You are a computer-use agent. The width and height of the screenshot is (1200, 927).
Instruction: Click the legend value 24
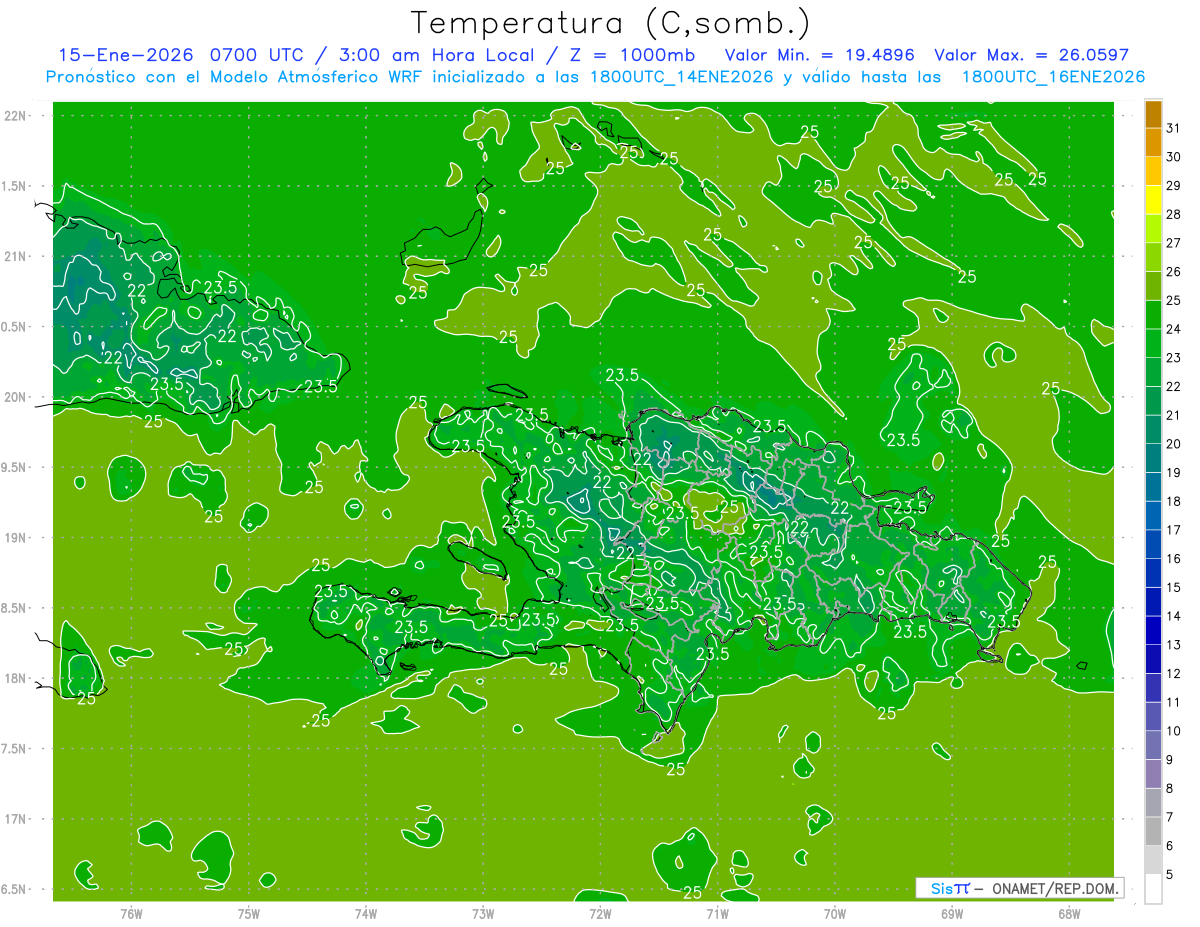coord(1173,329)
